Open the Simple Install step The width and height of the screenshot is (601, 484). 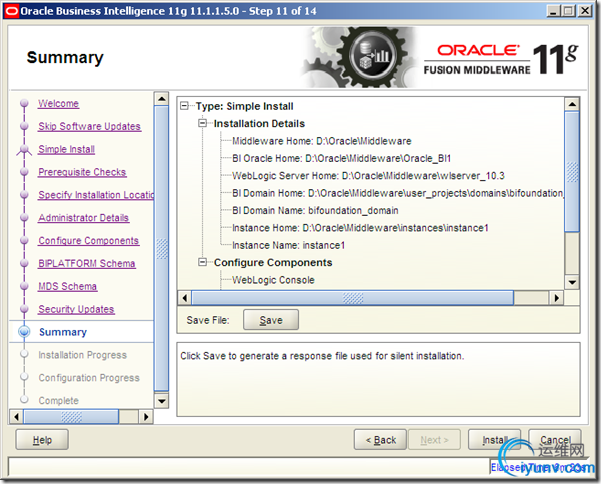66,149
